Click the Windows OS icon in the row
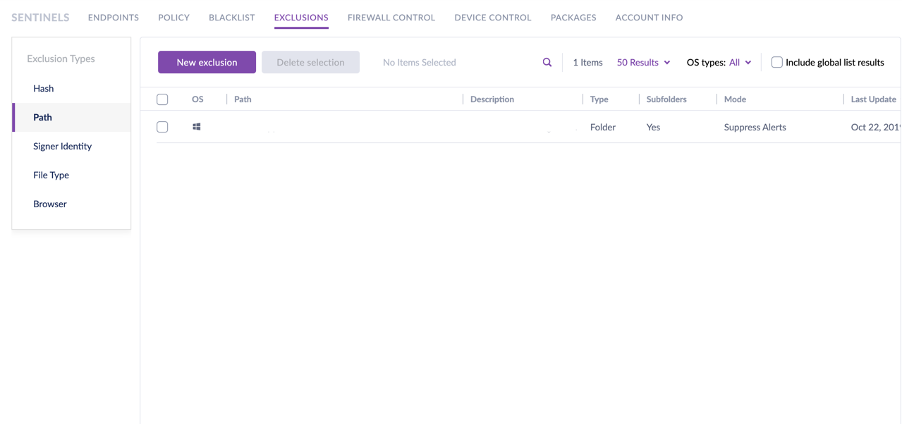The width and height of the screenshot is (902, 424). click(x=197, y=127)
